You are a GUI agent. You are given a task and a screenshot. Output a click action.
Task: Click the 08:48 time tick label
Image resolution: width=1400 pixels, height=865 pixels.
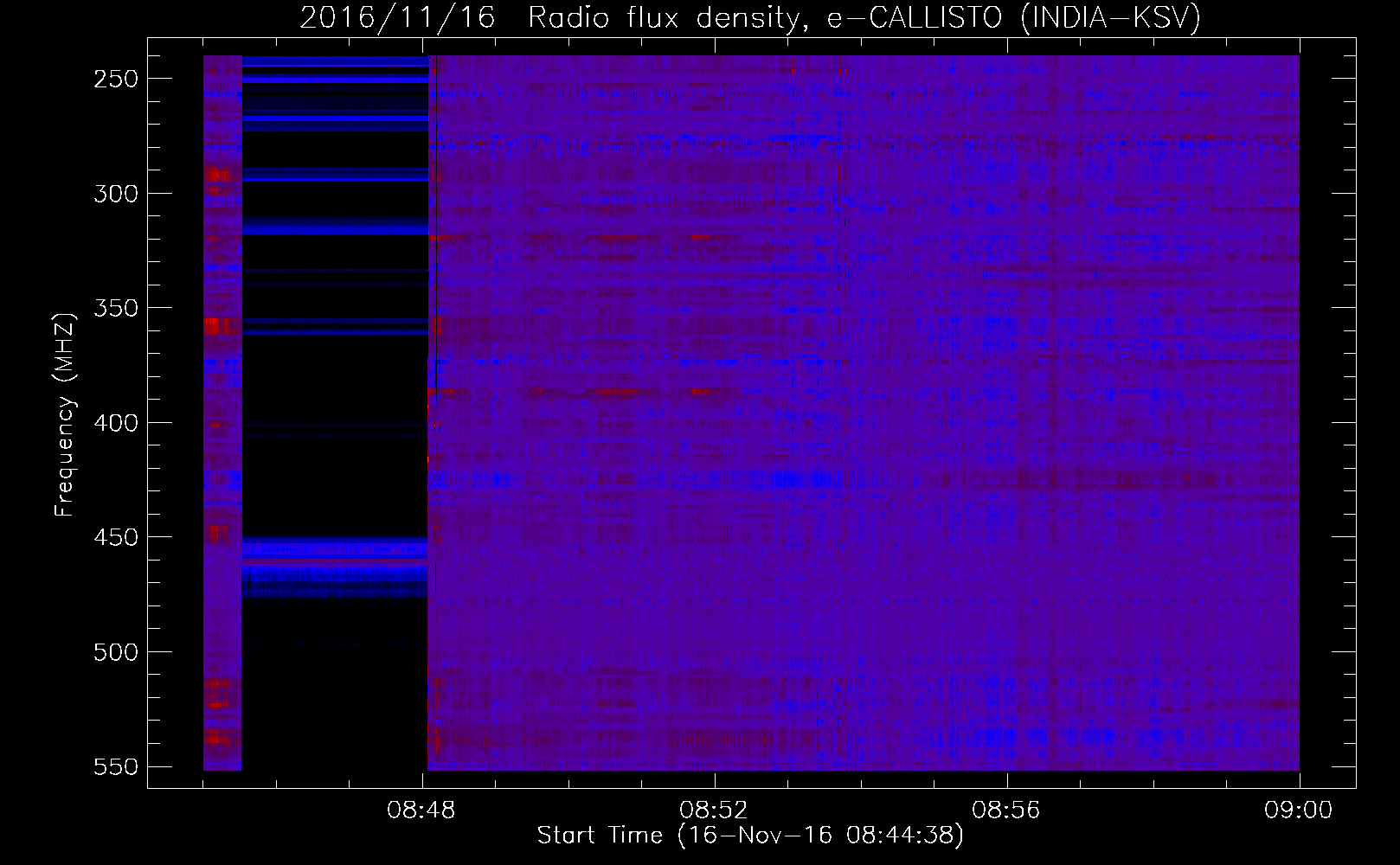click(x=421, y=811)
